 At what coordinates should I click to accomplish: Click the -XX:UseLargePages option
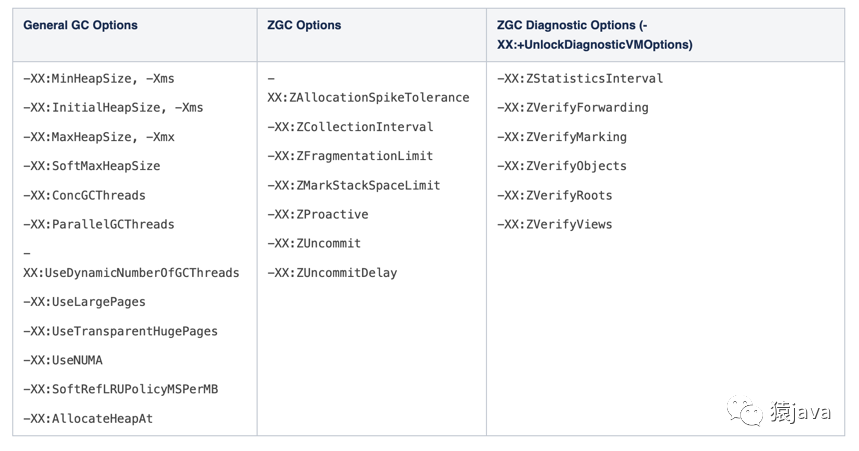click(x=84, y=302)
